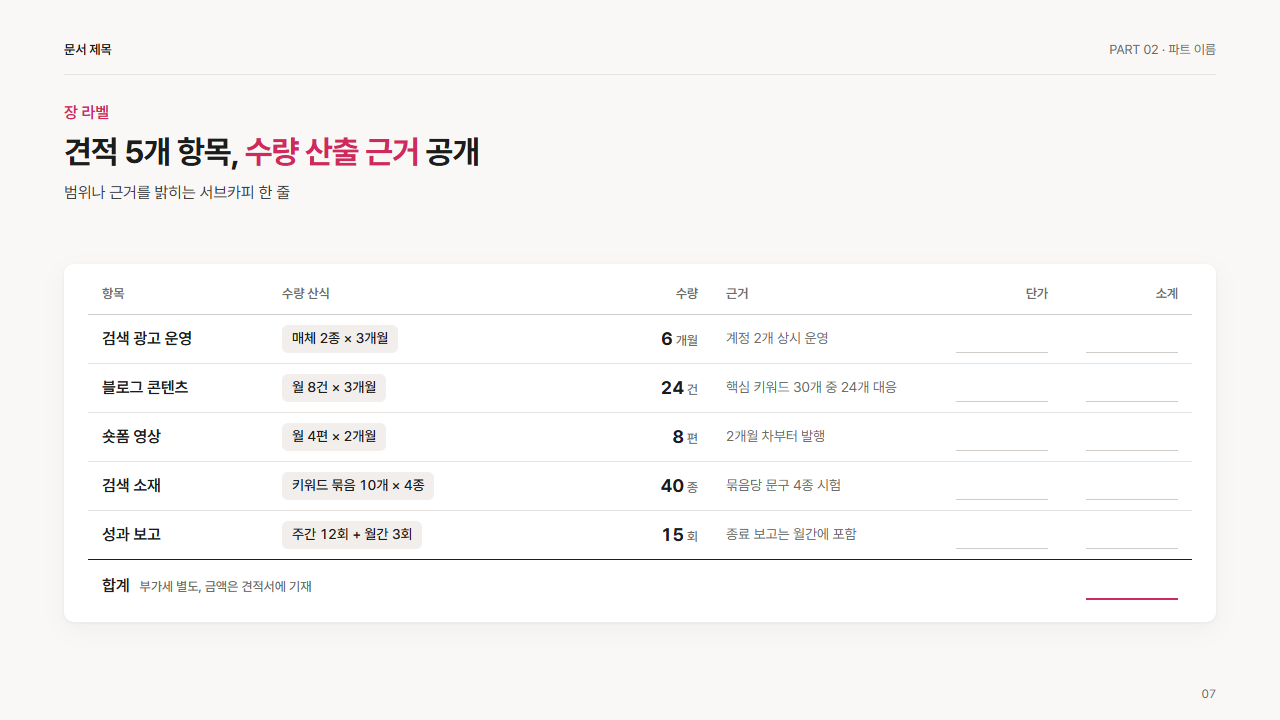The height and width of the screenshot is (720, 1280).
Task: Select the row item '검색 광고 운영'
Action: point(147,339)
